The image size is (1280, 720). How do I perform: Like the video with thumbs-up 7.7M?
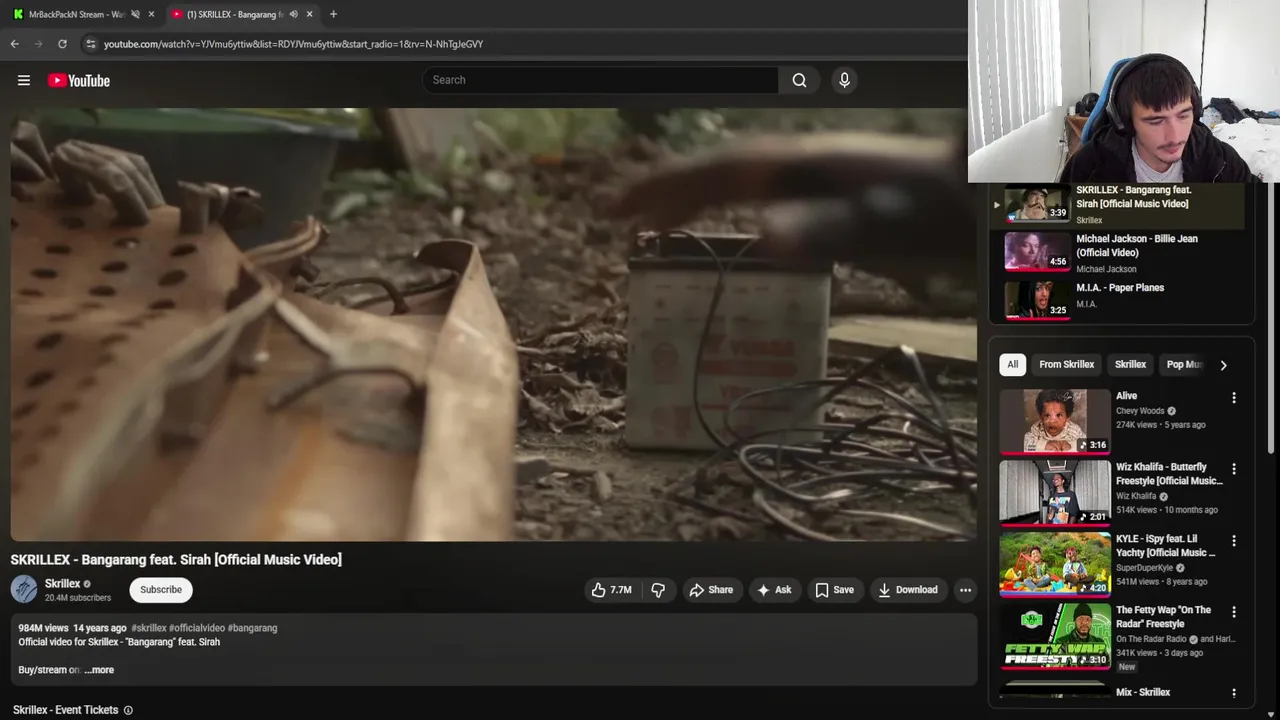[611, 590]
